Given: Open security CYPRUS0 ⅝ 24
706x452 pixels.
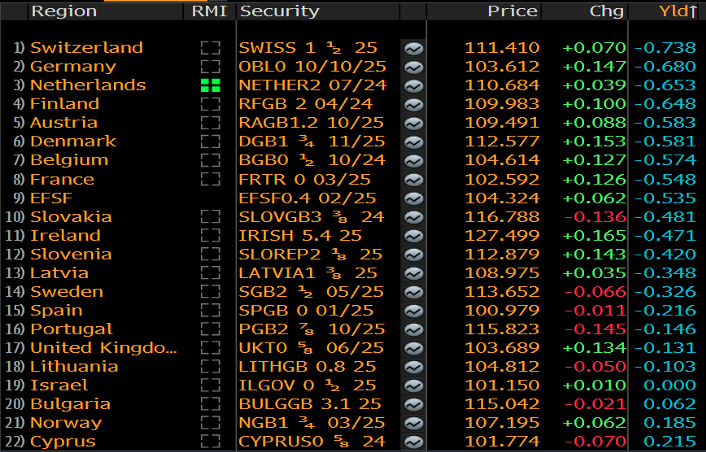Looking at the screenshot, I should [312, 441].
